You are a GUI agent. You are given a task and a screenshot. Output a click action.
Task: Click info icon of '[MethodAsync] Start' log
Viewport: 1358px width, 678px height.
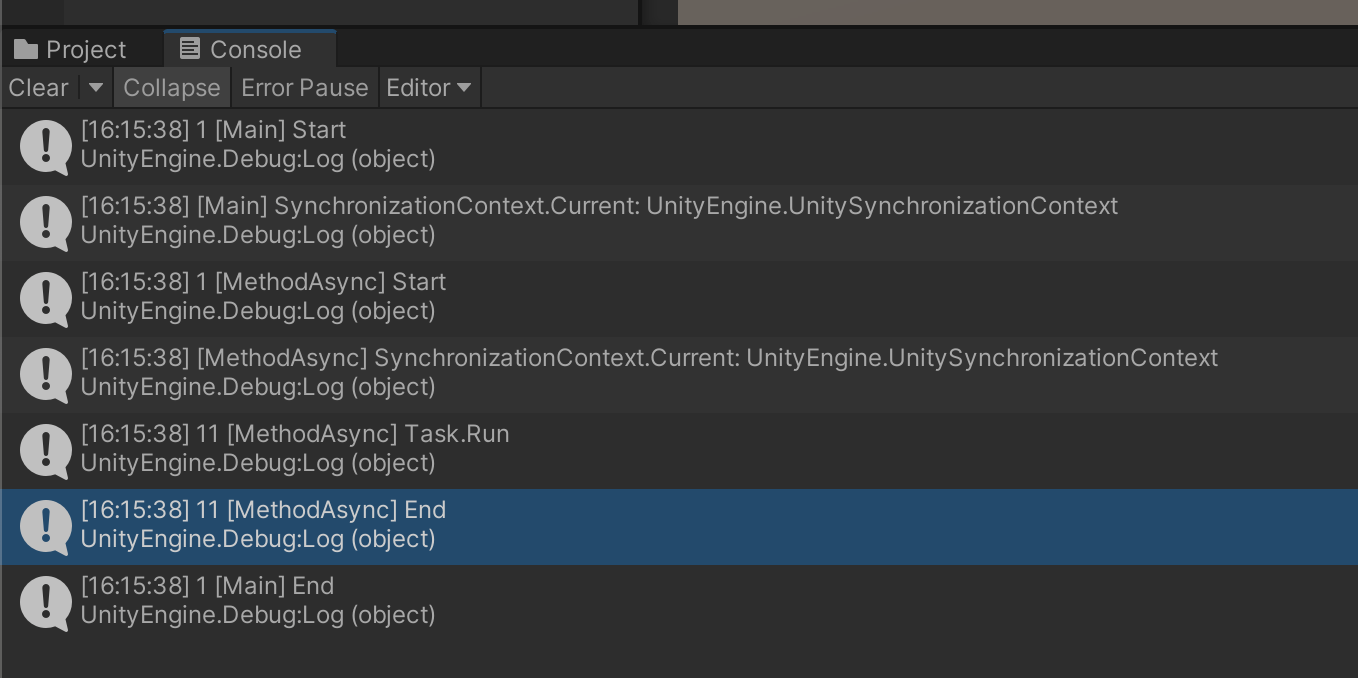click(x=46, y=298)
